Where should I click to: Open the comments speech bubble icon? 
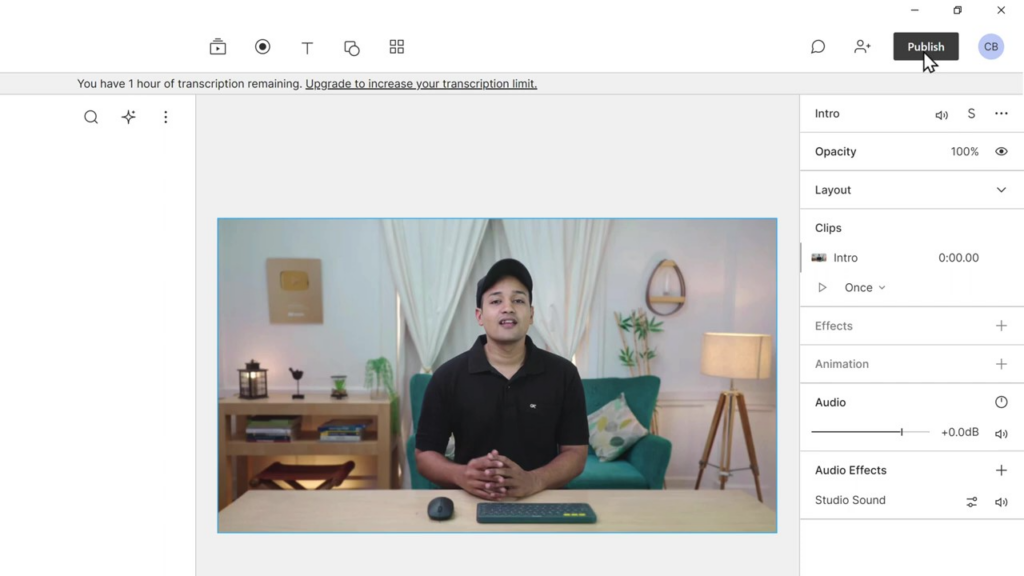click(x=818, y=46)
